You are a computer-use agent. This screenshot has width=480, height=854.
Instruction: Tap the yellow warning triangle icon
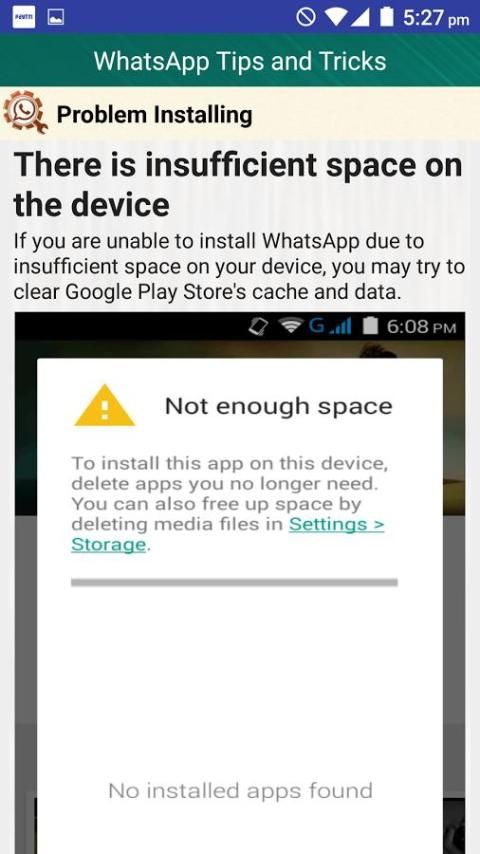(104, 405)
